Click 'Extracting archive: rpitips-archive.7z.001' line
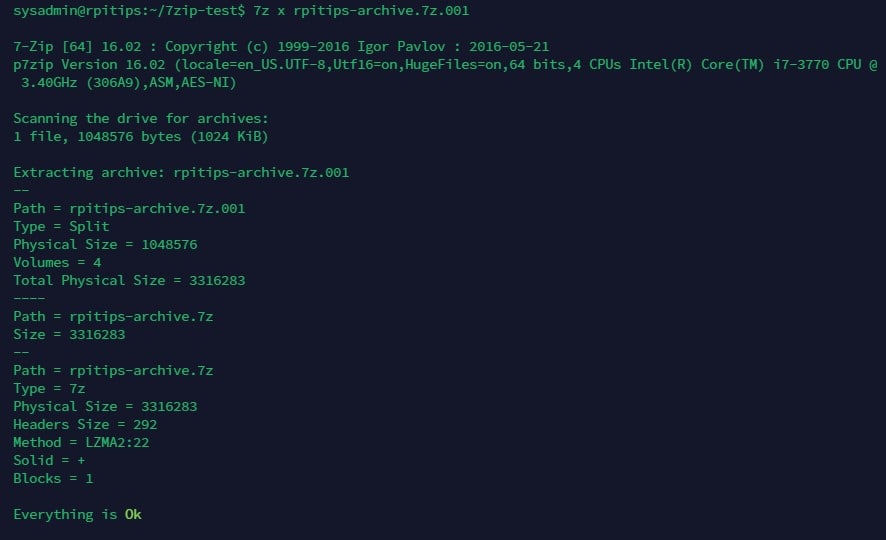 181,172
